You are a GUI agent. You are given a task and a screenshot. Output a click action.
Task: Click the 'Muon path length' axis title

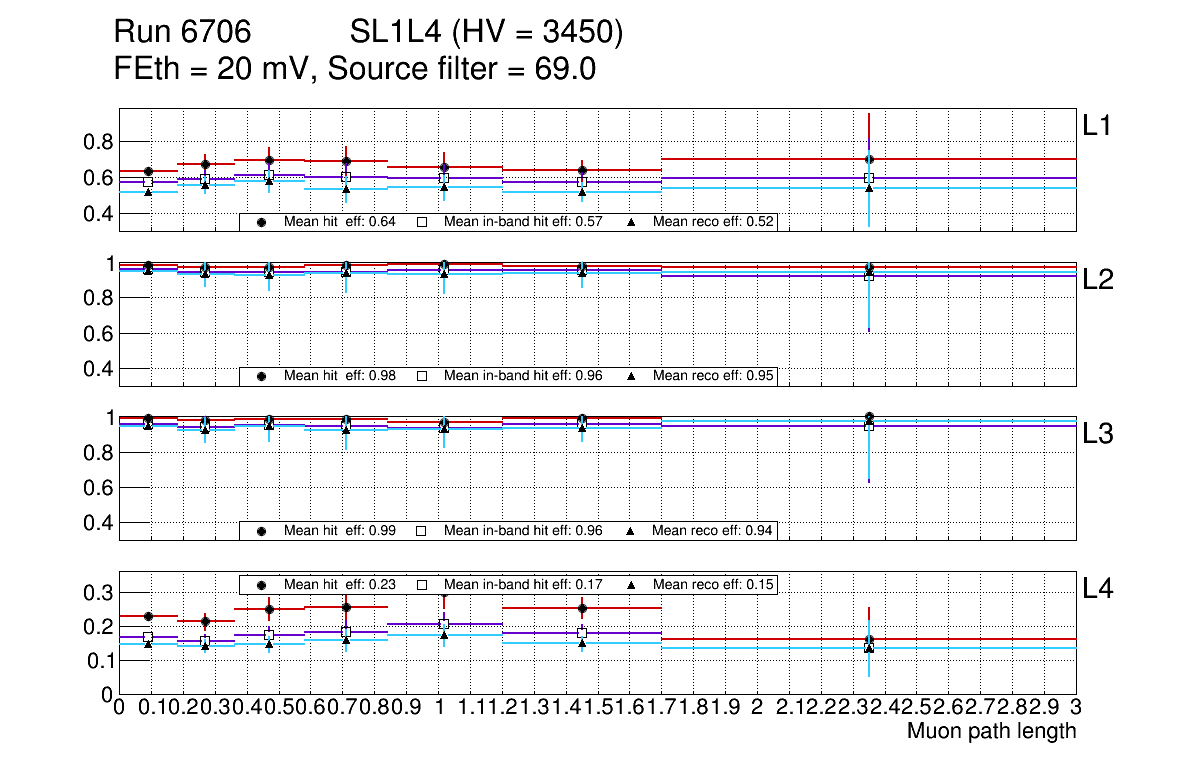click(x=991, y=731)
